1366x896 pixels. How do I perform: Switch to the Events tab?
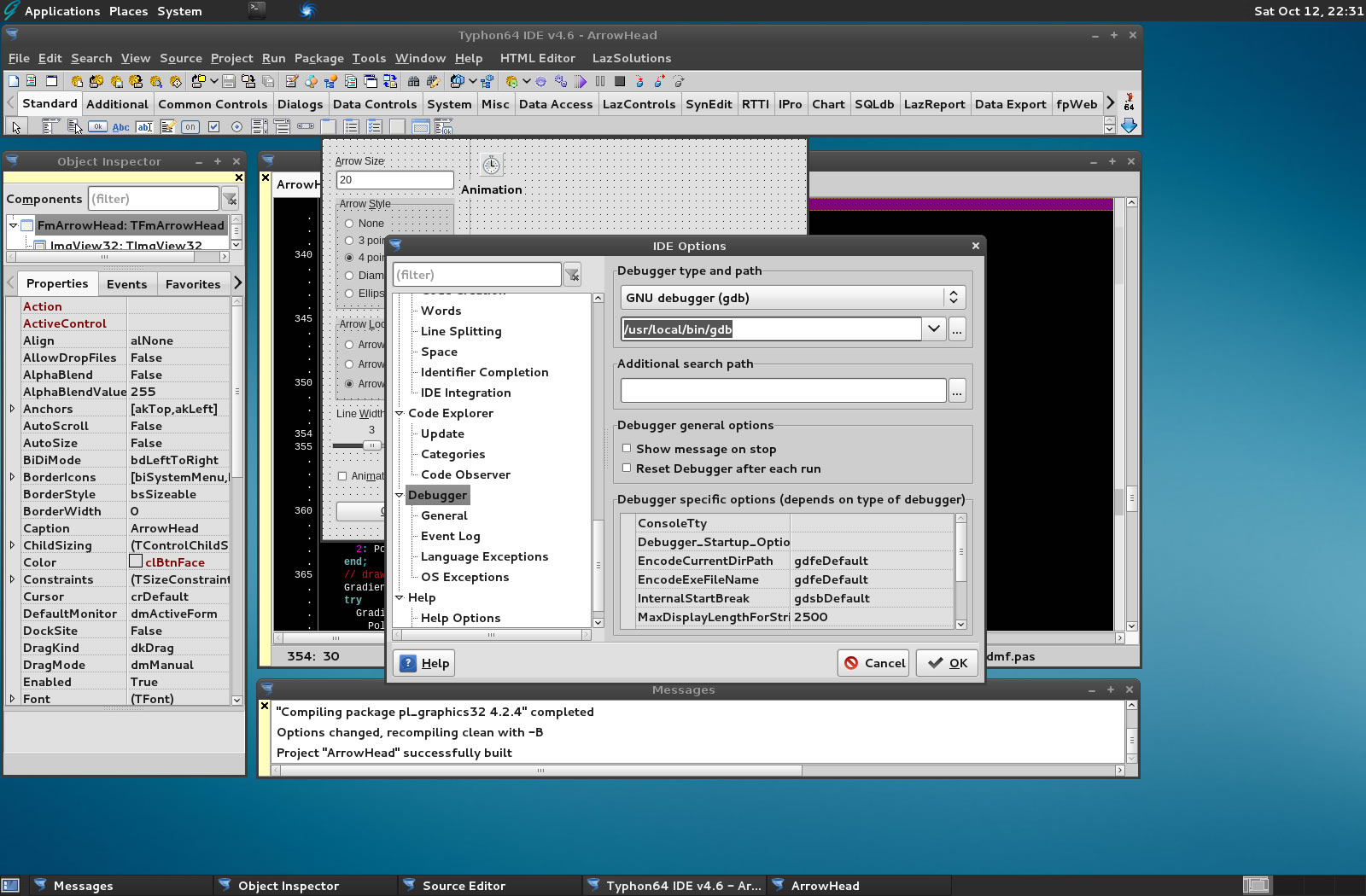pos(126,284)
